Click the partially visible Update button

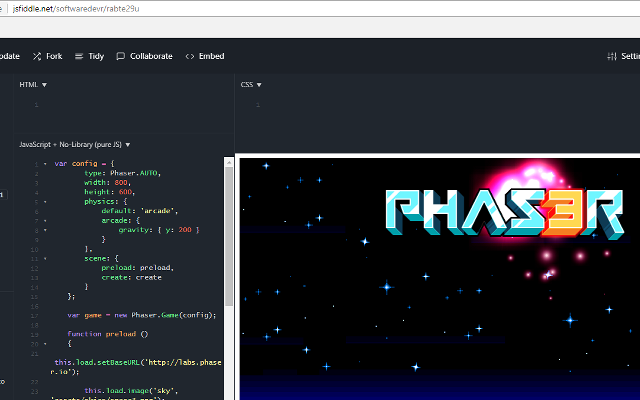click(9, 56)
